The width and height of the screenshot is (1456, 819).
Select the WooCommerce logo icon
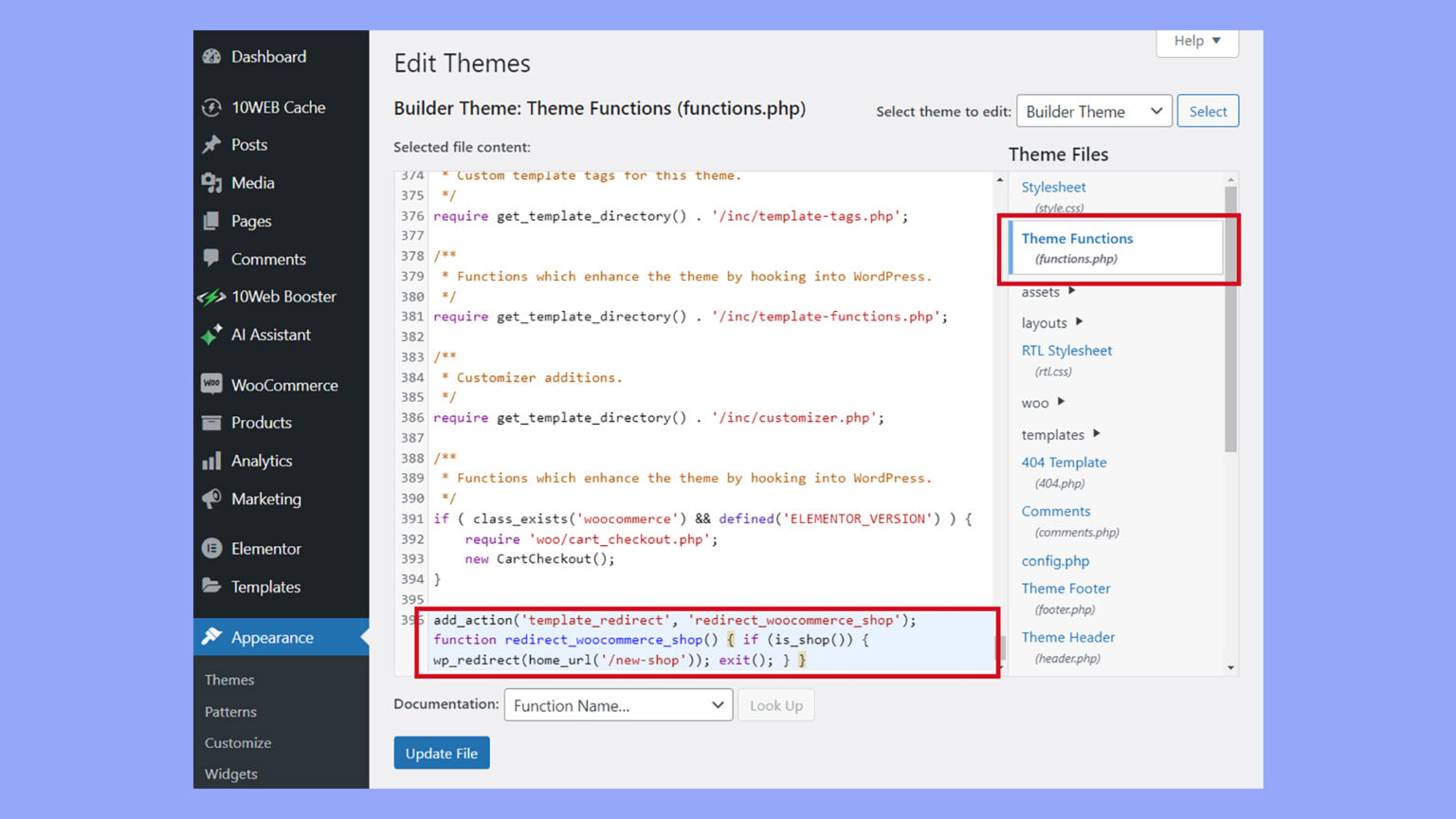pyautogui.click(x=210, y=384)
